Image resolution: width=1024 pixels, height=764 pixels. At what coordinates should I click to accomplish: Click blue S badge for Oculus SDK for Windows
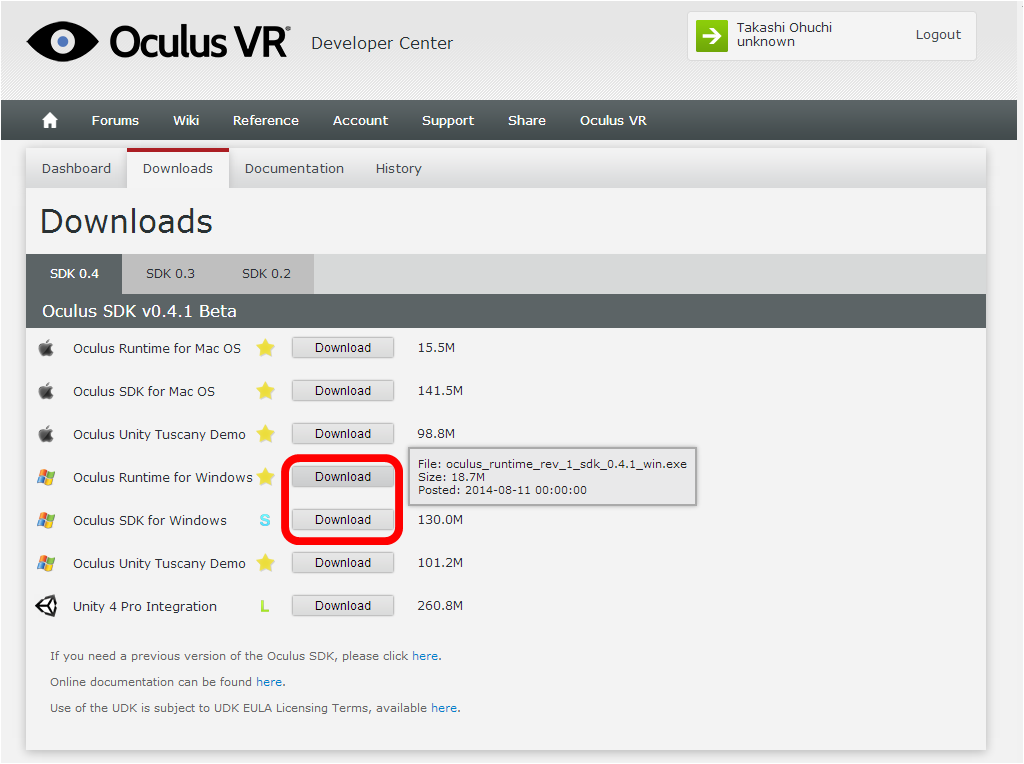pyautogui.click(x=264, y=520)
